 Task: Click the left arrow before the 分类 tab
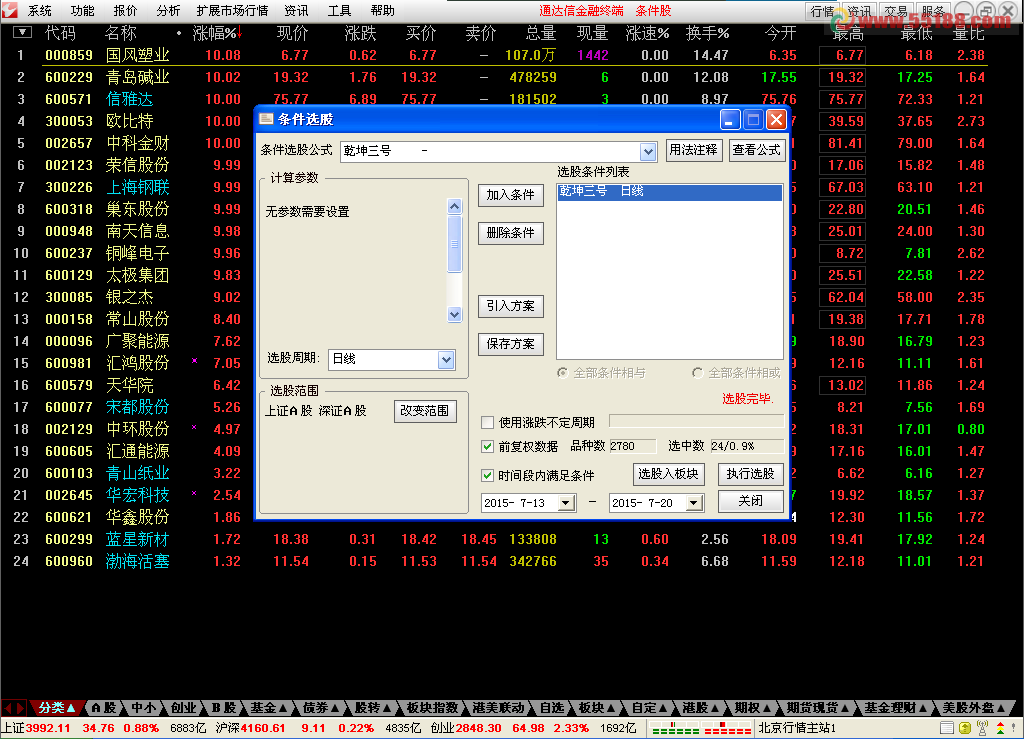8,708
